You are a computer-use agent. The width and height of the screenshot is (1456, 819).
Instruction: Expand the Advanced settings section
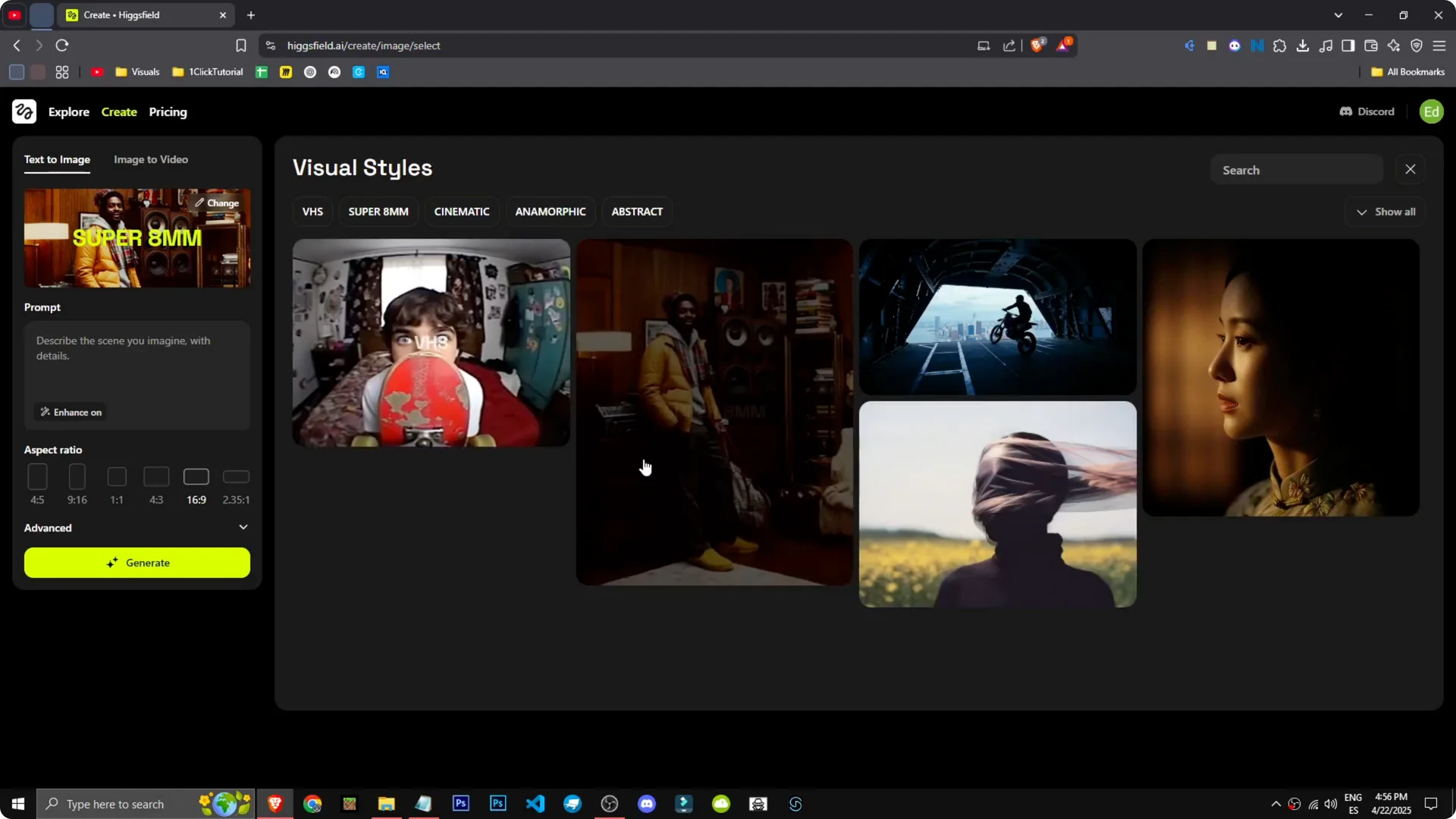click(x=136, y=528)
